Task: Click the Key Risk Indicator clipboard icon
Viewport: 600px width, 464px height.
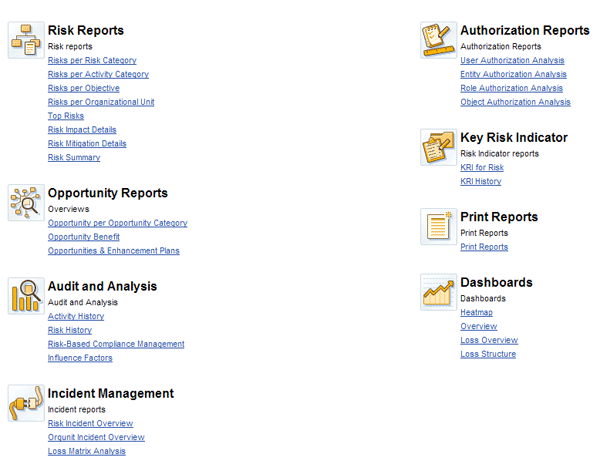Action: [439, 147]
